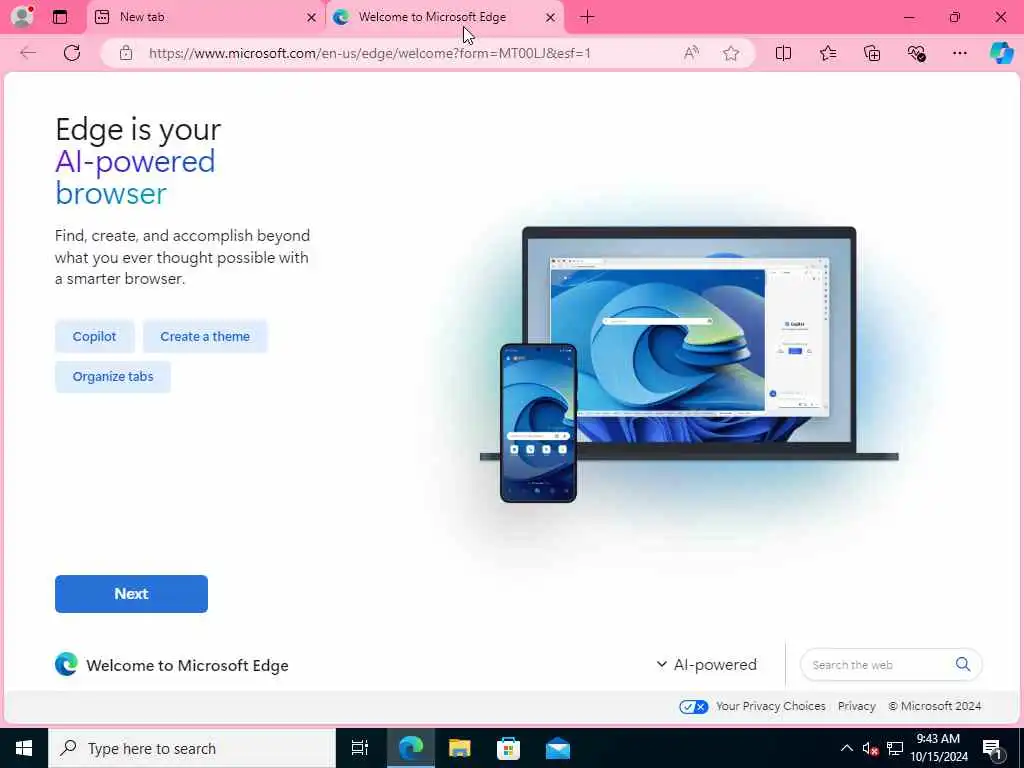
Task: Restore down the Edge window
Action: tap(955, 17)
